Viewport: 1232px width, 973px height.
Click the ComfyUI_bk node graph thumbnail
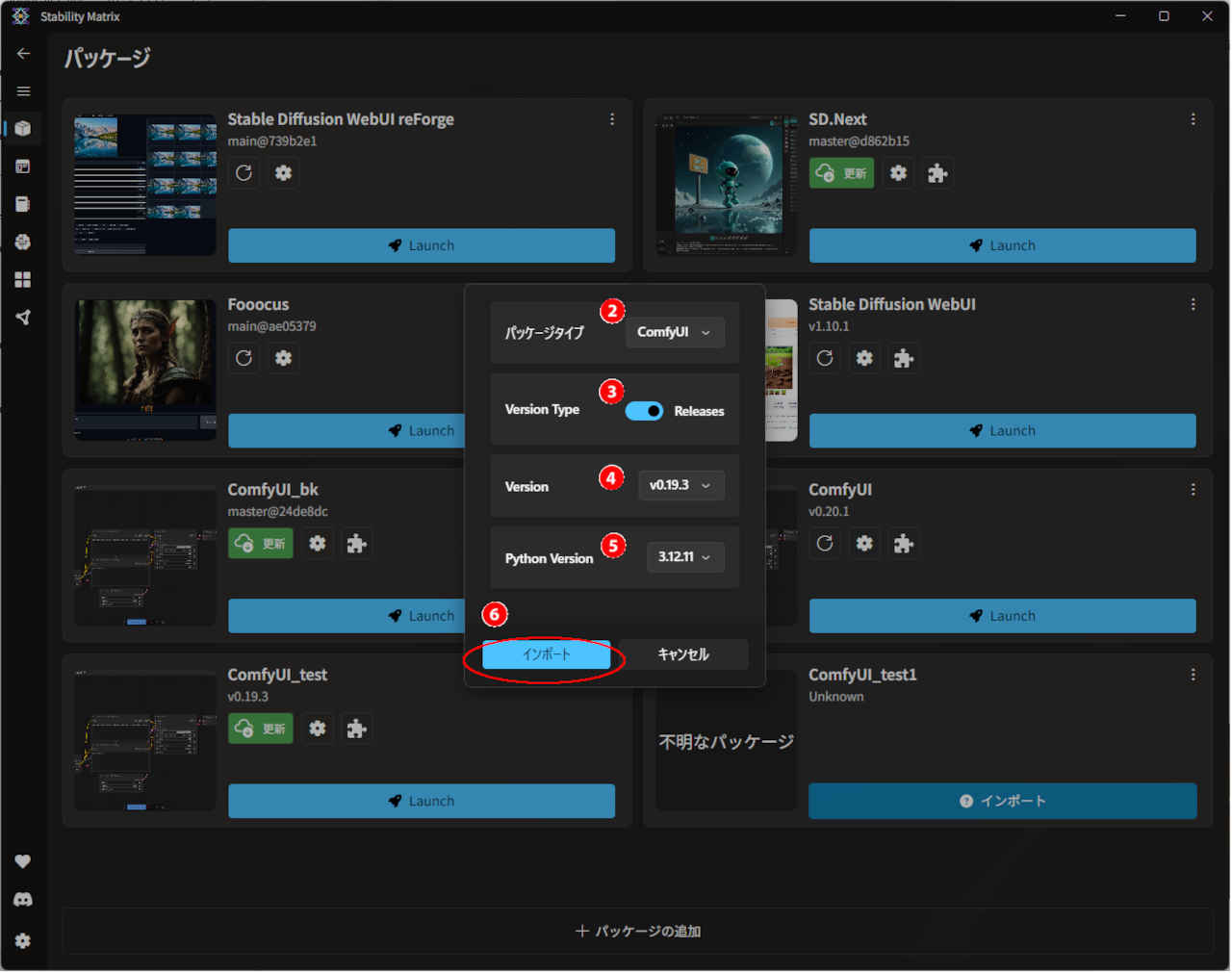click(145, 555)
